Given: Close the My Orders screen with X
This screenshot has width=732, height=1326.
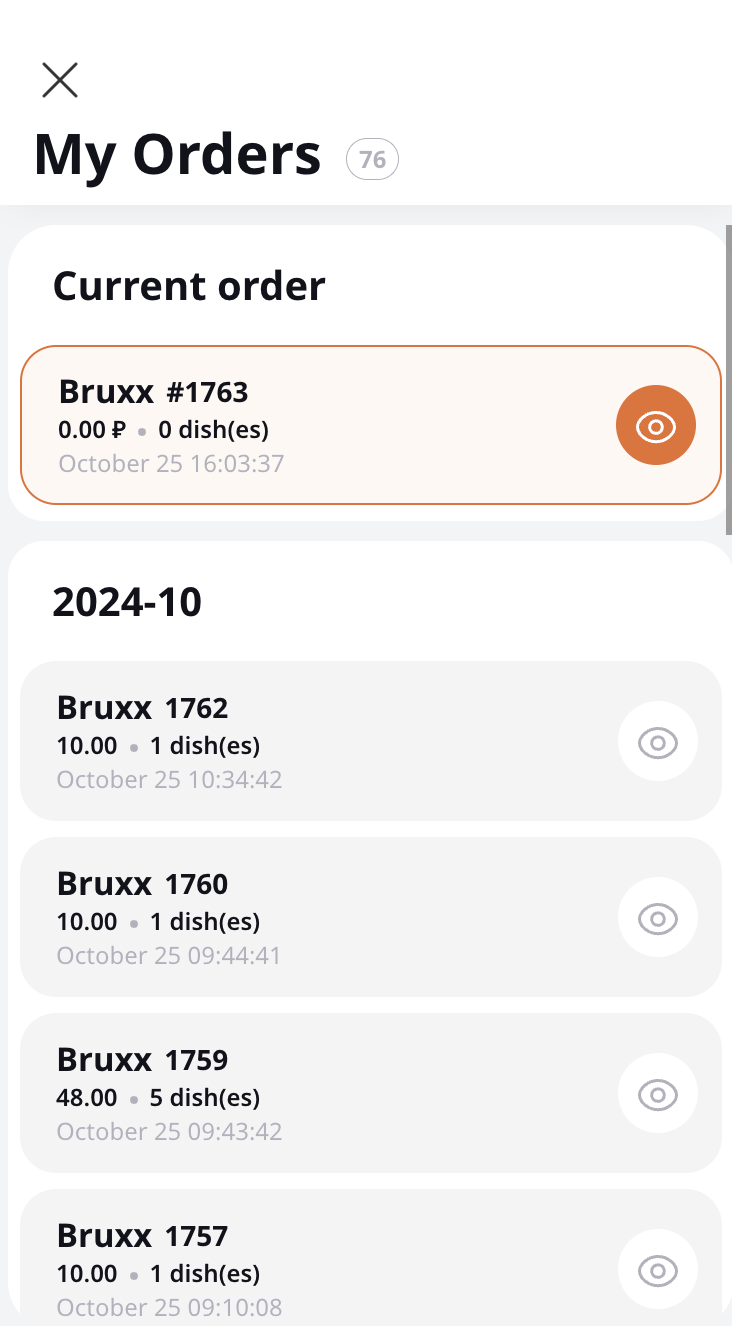Looking at the screenshot, I should pyautogui.click(x=60, y=80).
